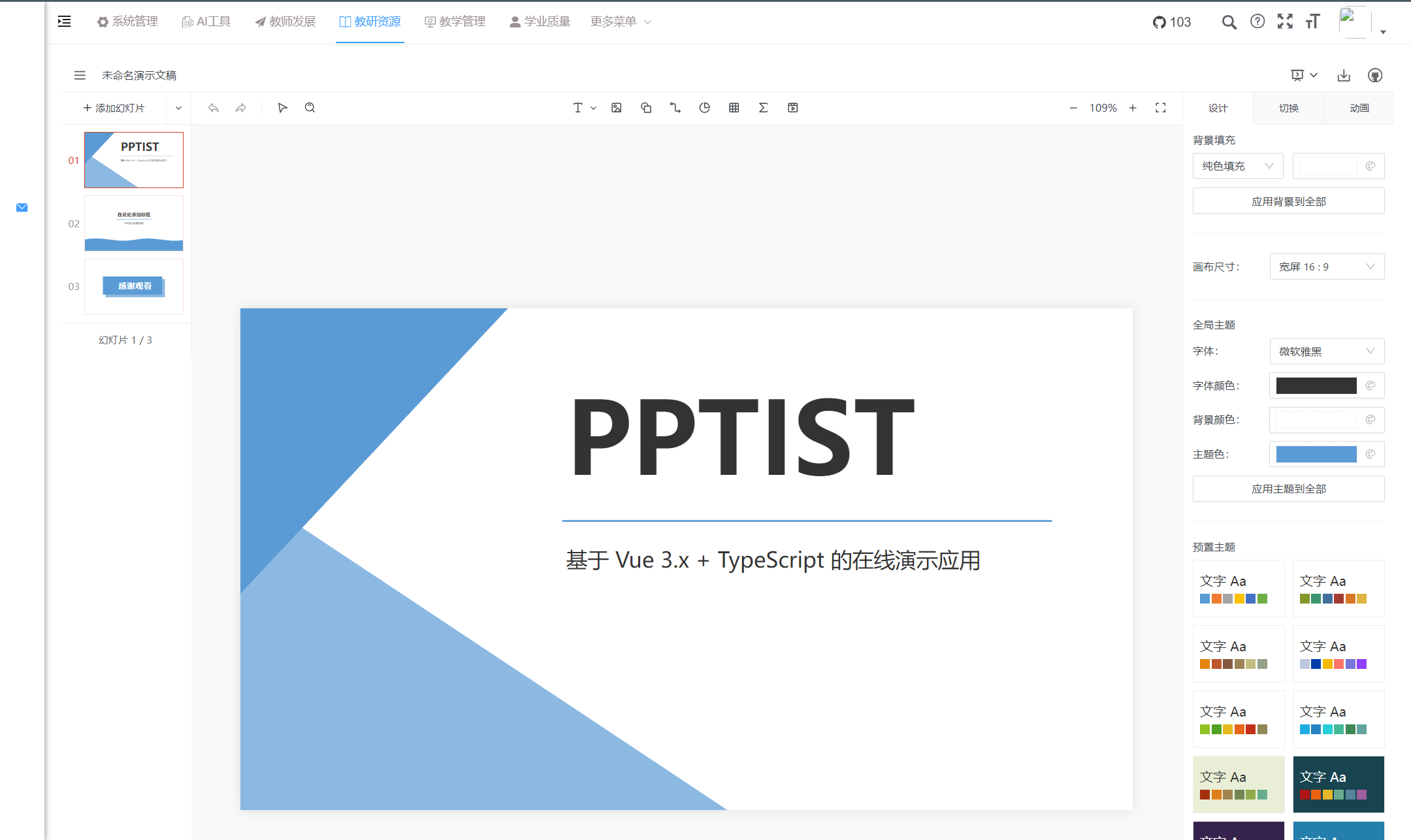Fit canvas to screen icon
The height and width of the screenshot is (840, 1411).
tap(1161, 108)
